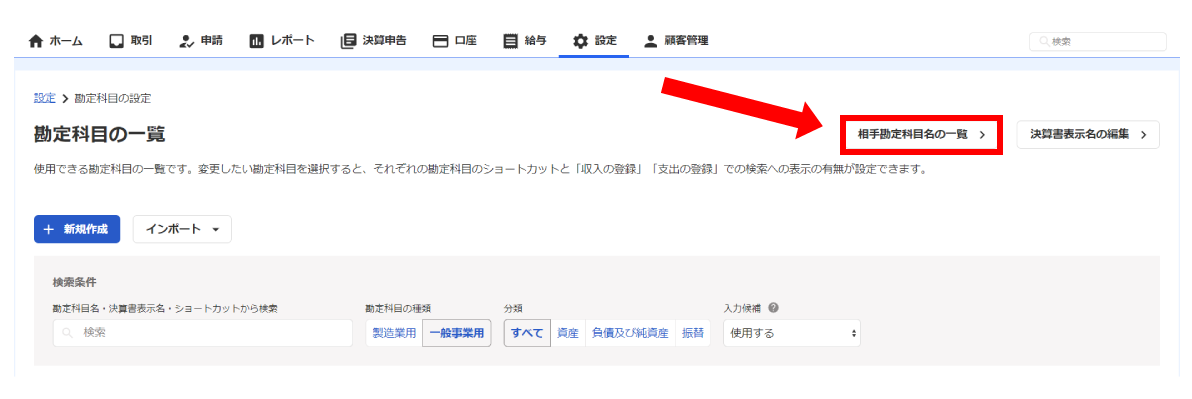Open 決算書表示名の編集 page
The image size is (1192, 399).
pos(1088,135)
